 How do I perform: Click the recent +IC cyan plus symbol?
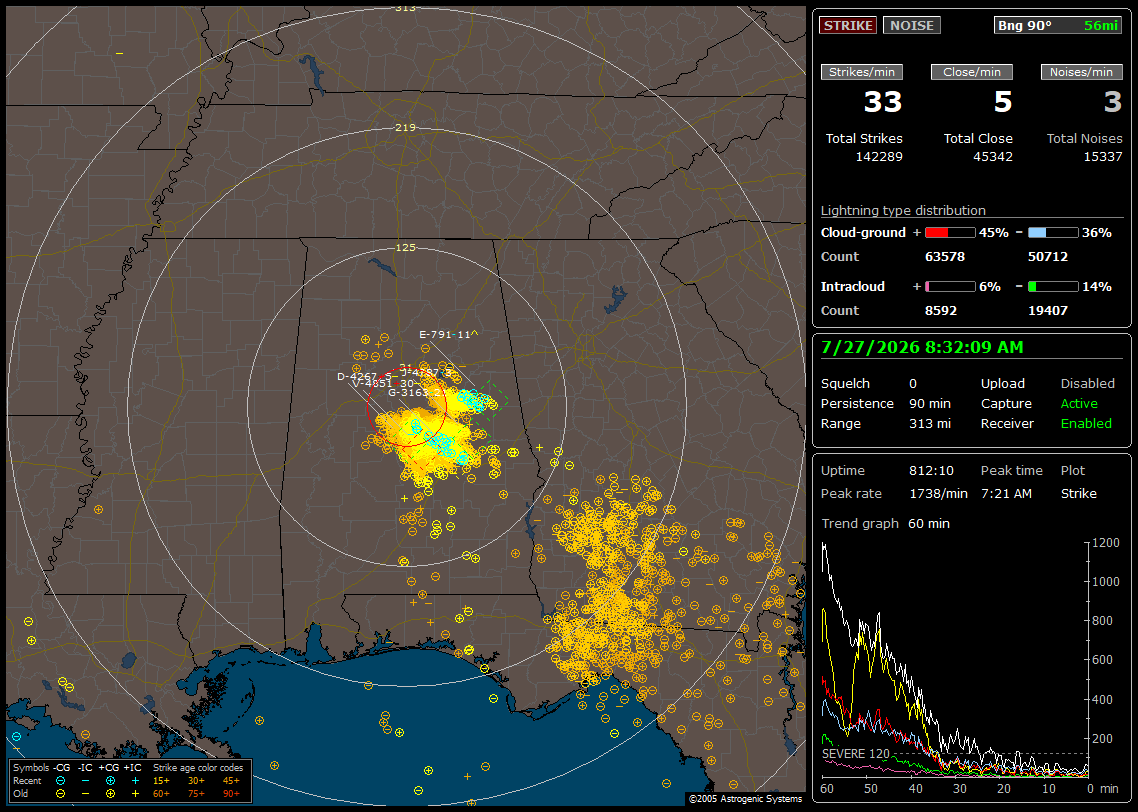click(135, 781)
